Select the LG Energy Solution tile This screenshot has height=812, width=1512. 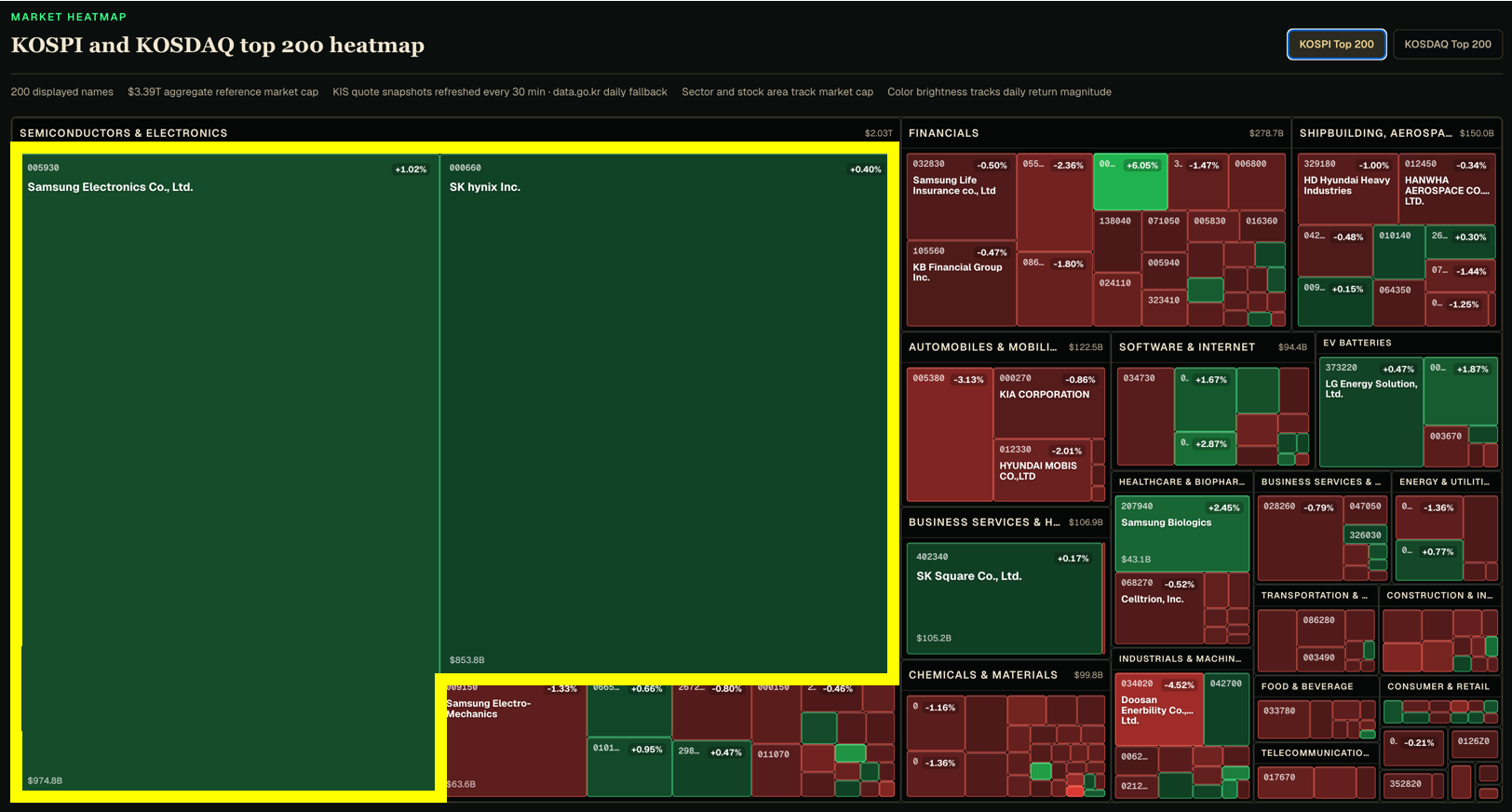click(1370, 413)
